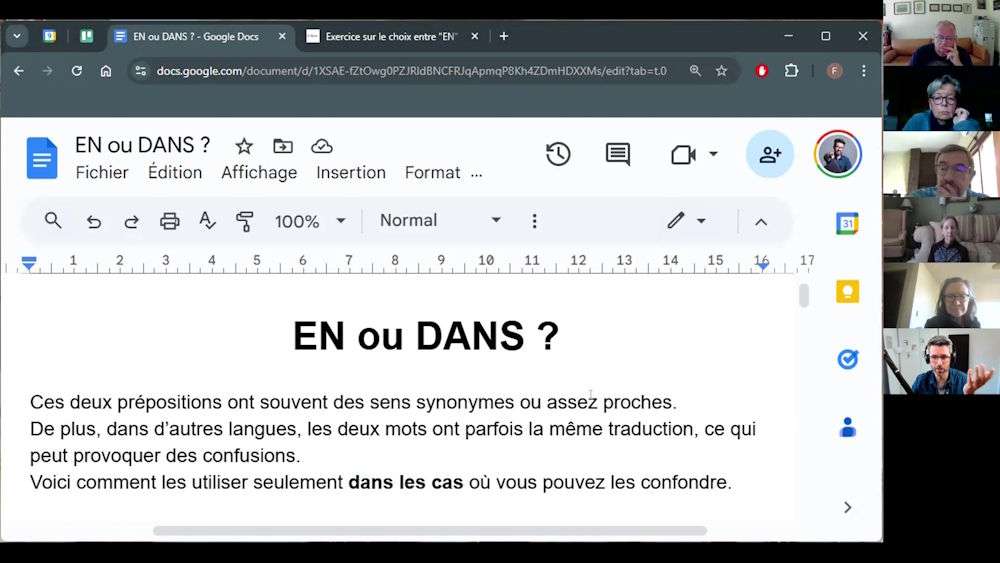
Task: Open zoom magnifier in address bar
Action: tap(695, 71)
